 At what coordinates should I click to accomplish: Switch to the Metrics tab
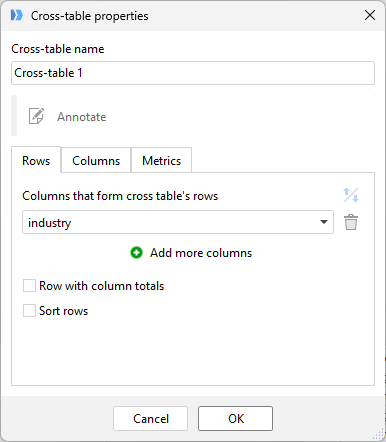click(x=162, y=161)
